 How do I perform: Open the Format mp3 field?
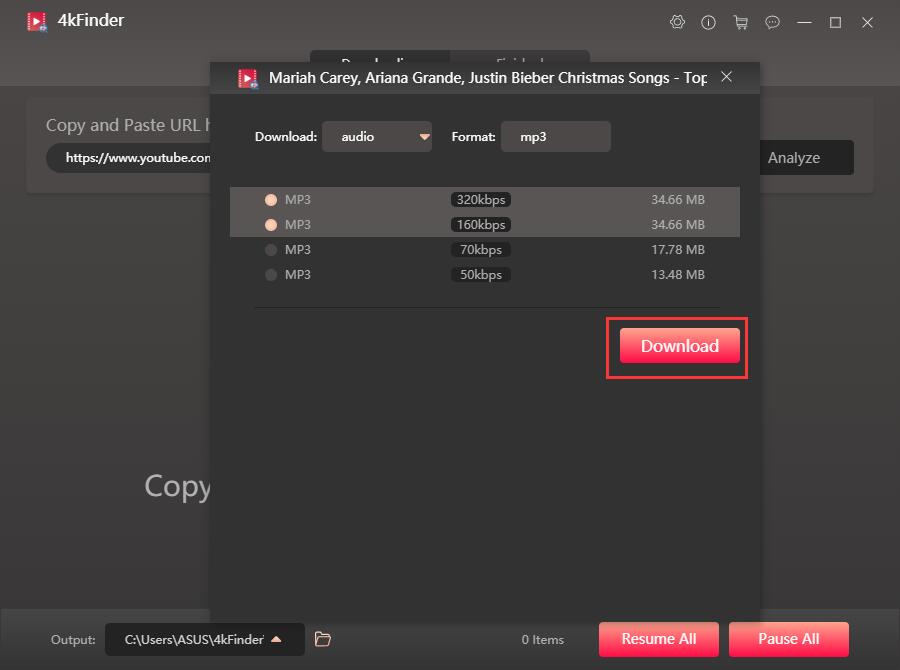point(556,137)
